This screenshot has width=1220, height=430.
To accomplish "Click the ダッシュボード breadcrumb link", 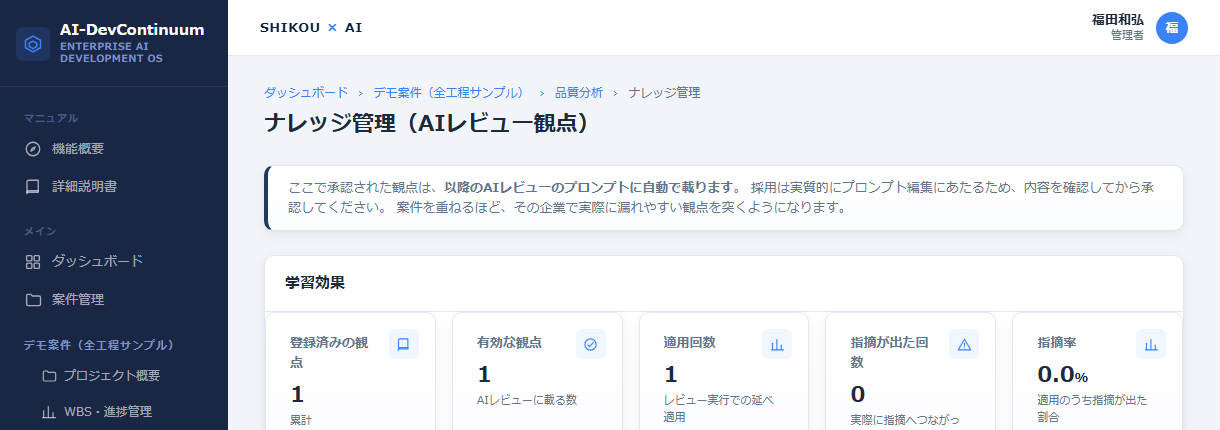I will click(x=306, y=92).
